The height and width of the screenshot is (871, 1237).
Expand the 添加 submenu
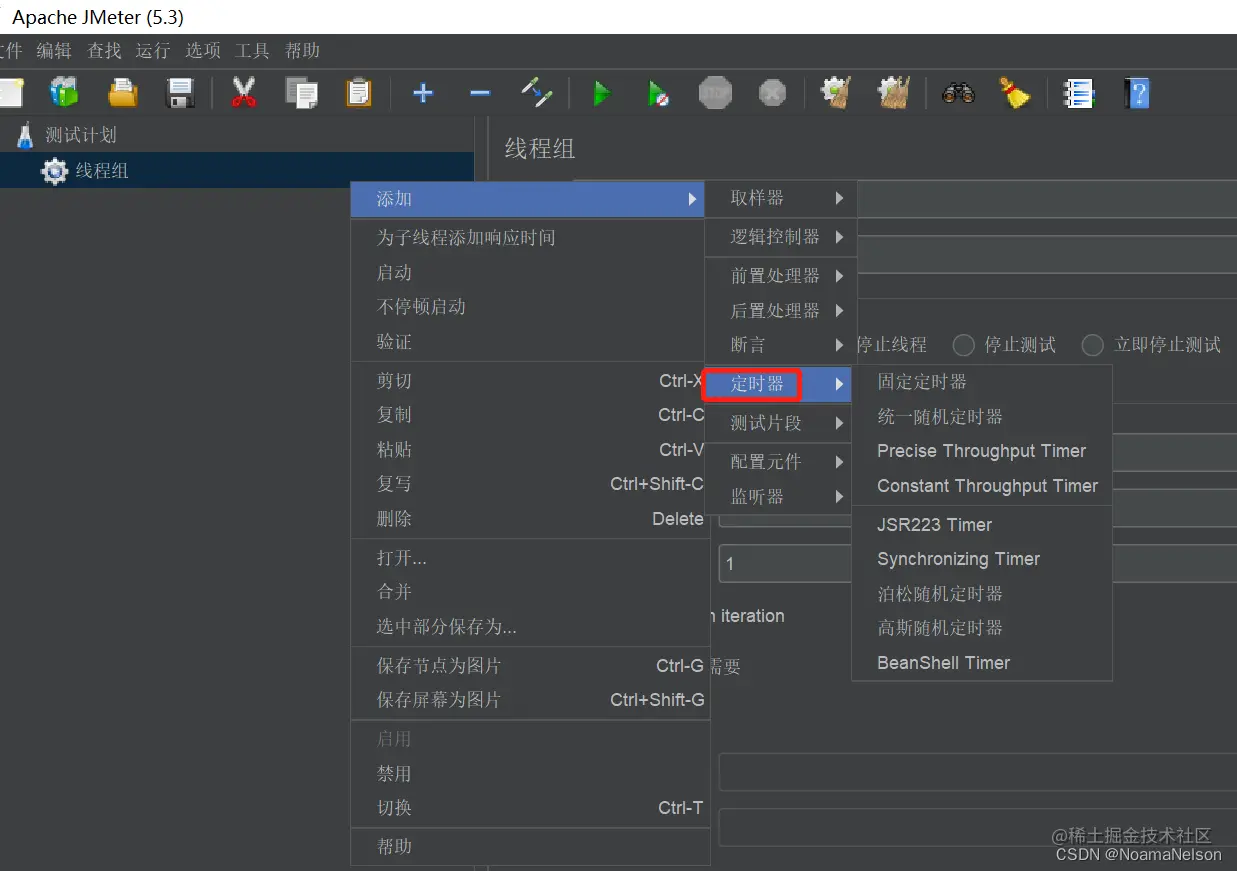pos(528,199)
